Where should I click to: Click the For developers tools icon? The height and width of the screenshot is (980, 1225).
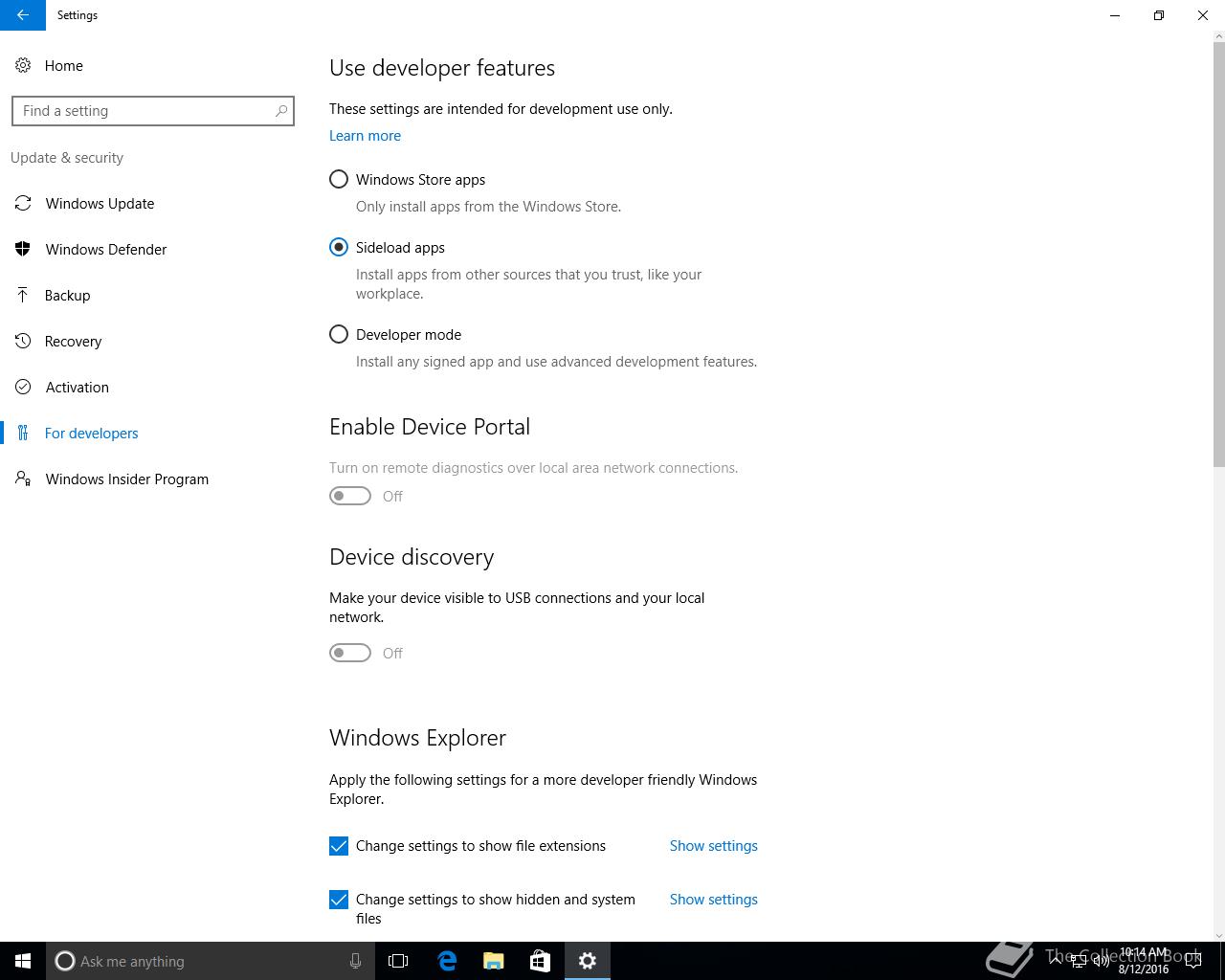click(23, 433)
